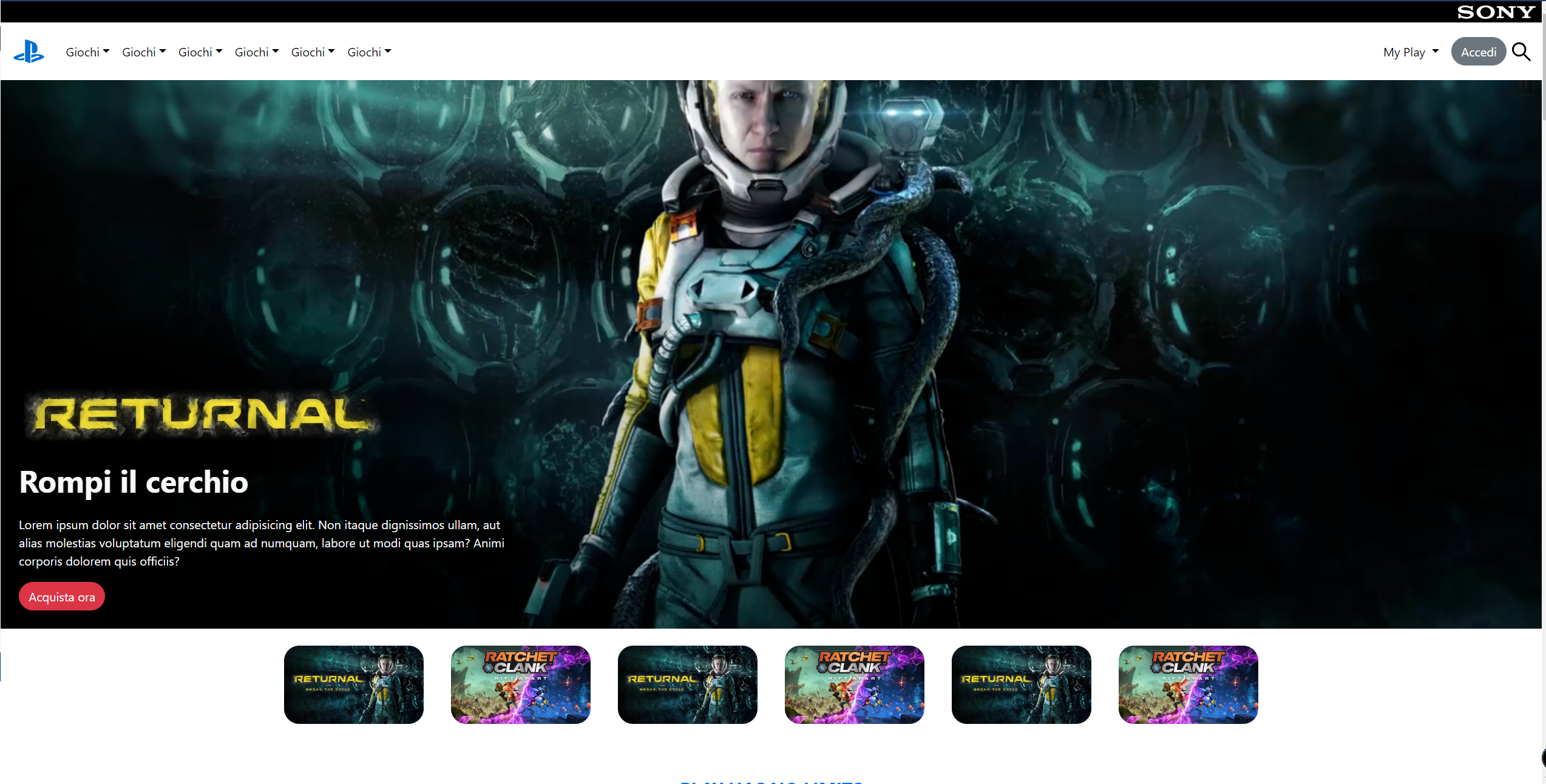The width and height of the screenshot is (1546, 784).
Task: Click the RETURNAL game logo in banner
Action: [202, 416]
